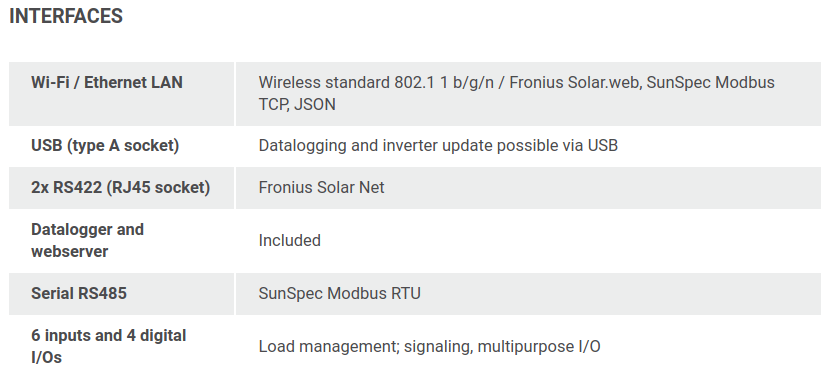Click the Included value cell
The width and height of the screenshot is (830, 385).
[290, 240]
